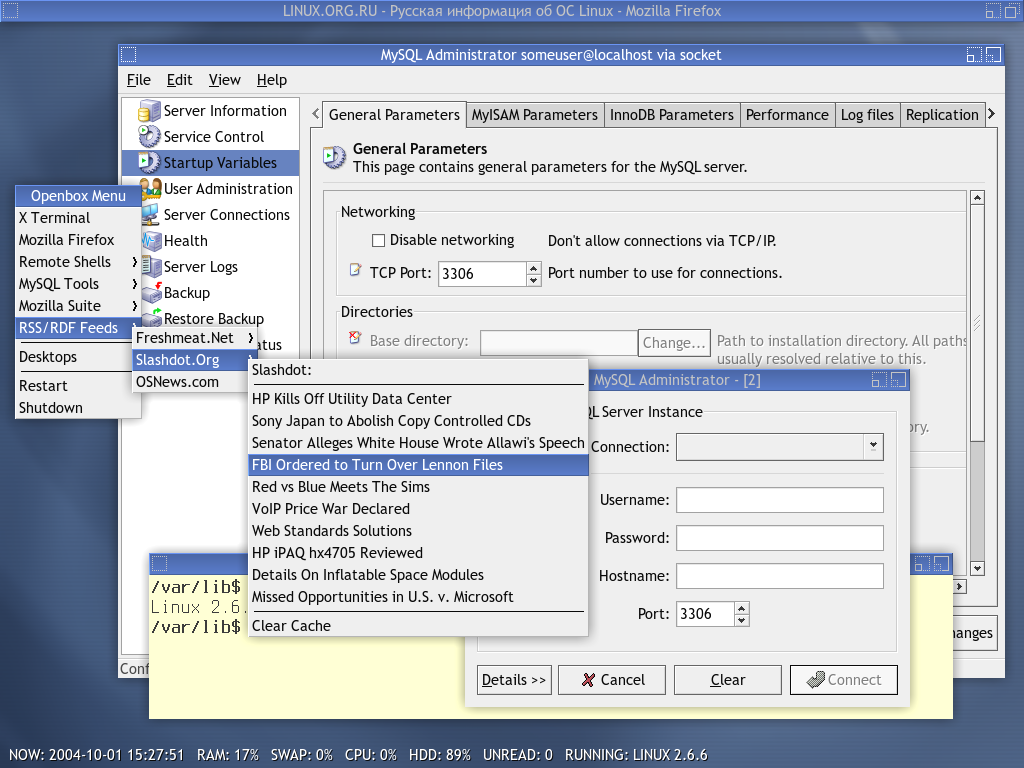
Task: Click the icon beside Base directory
Action: pos(355,338)
